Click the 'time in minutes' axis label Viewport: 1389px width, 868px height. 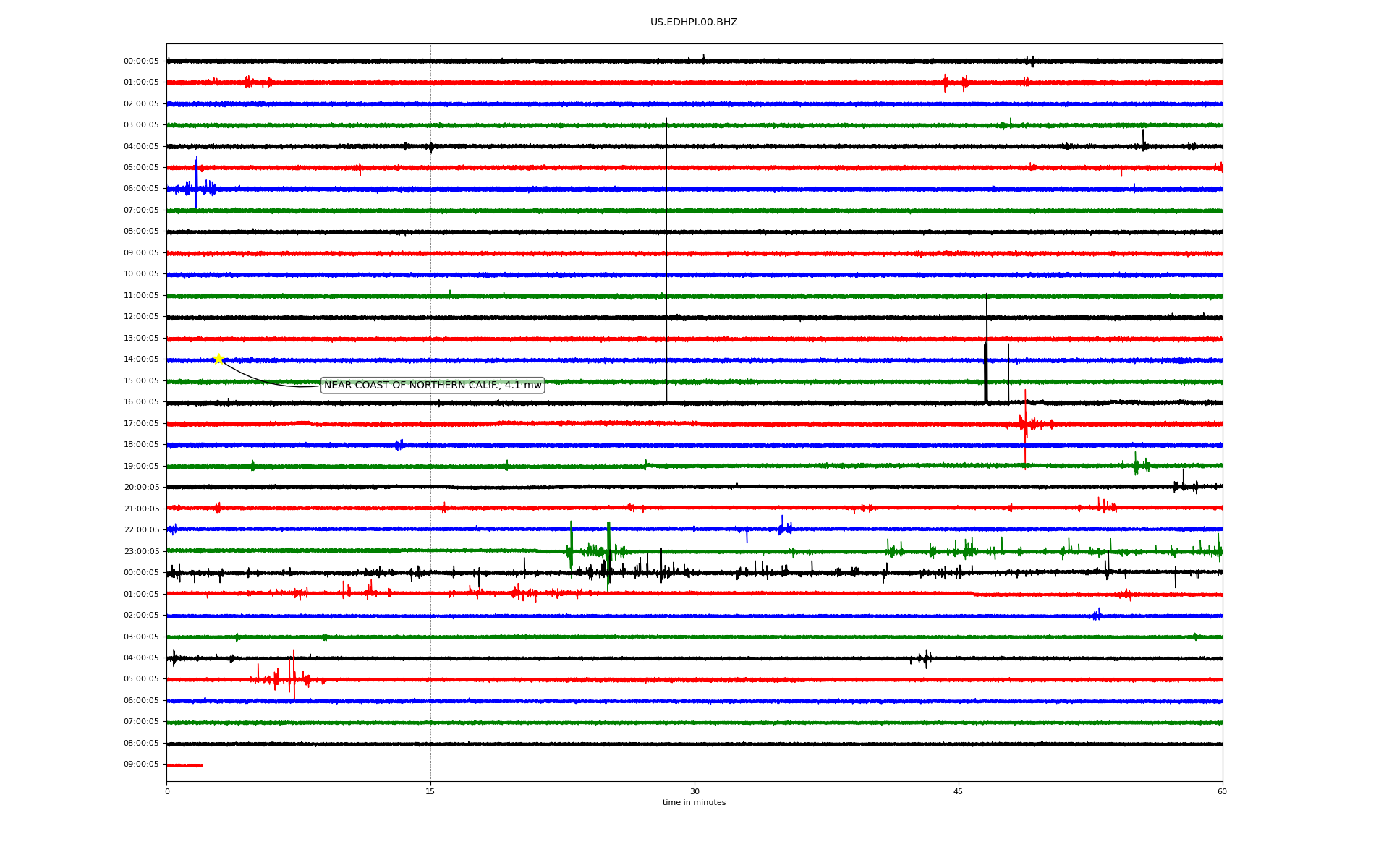(694, 803)
